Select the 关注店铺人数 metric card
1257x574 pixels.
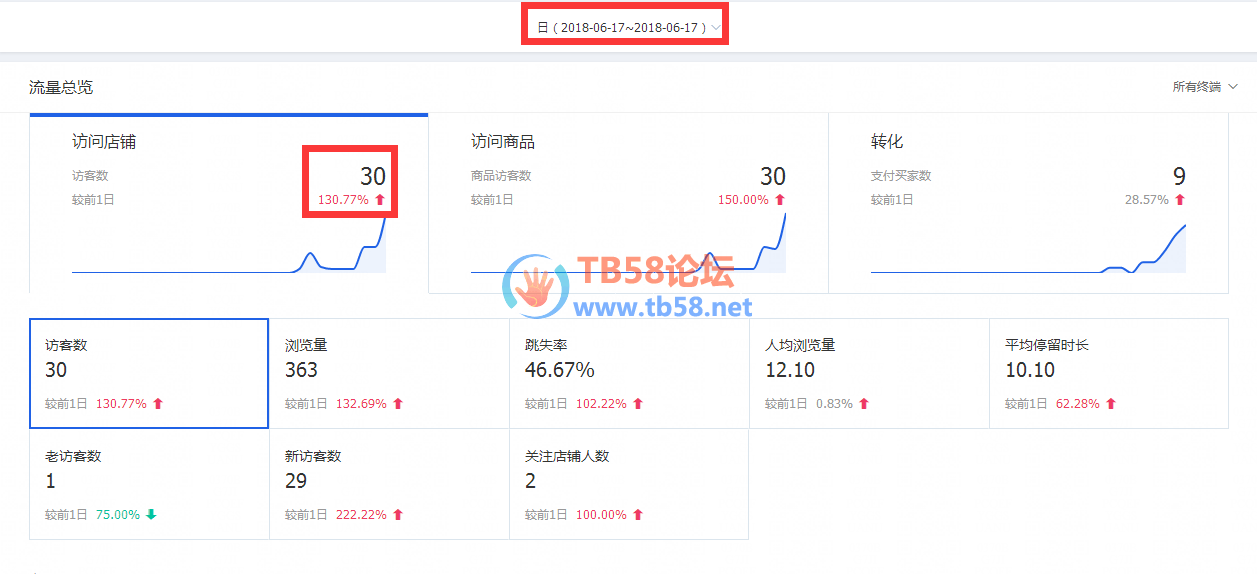(629, 484)
